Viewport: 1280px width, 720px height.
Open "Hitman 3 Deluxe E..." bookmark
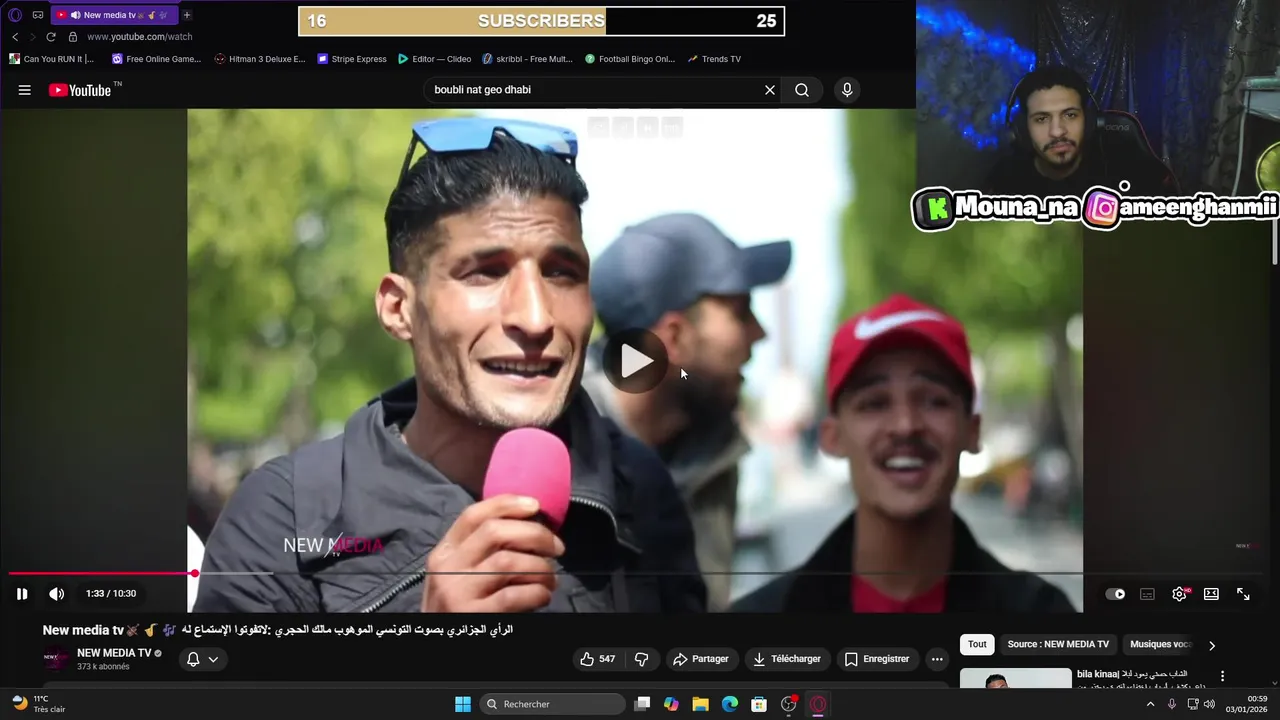pyautogui.click(x=260, y=59)
